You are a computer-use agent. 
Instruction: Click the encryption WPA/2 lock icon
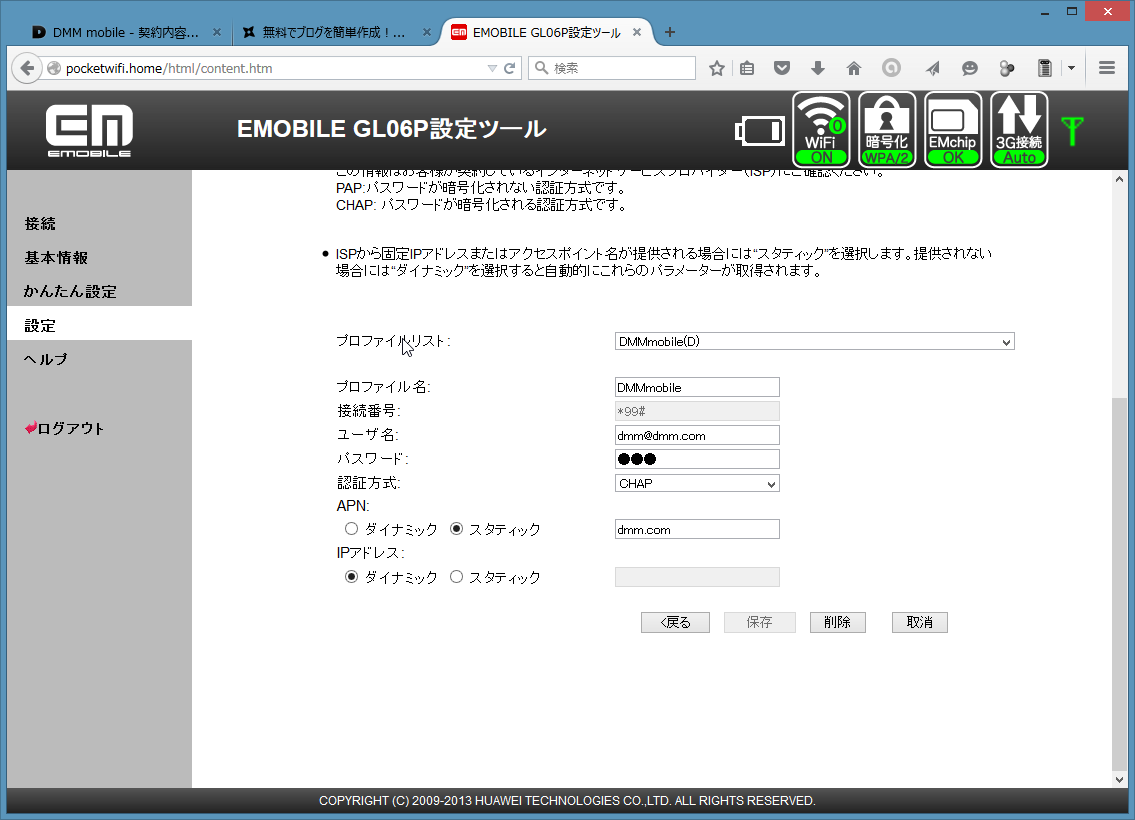coord(887,130)
